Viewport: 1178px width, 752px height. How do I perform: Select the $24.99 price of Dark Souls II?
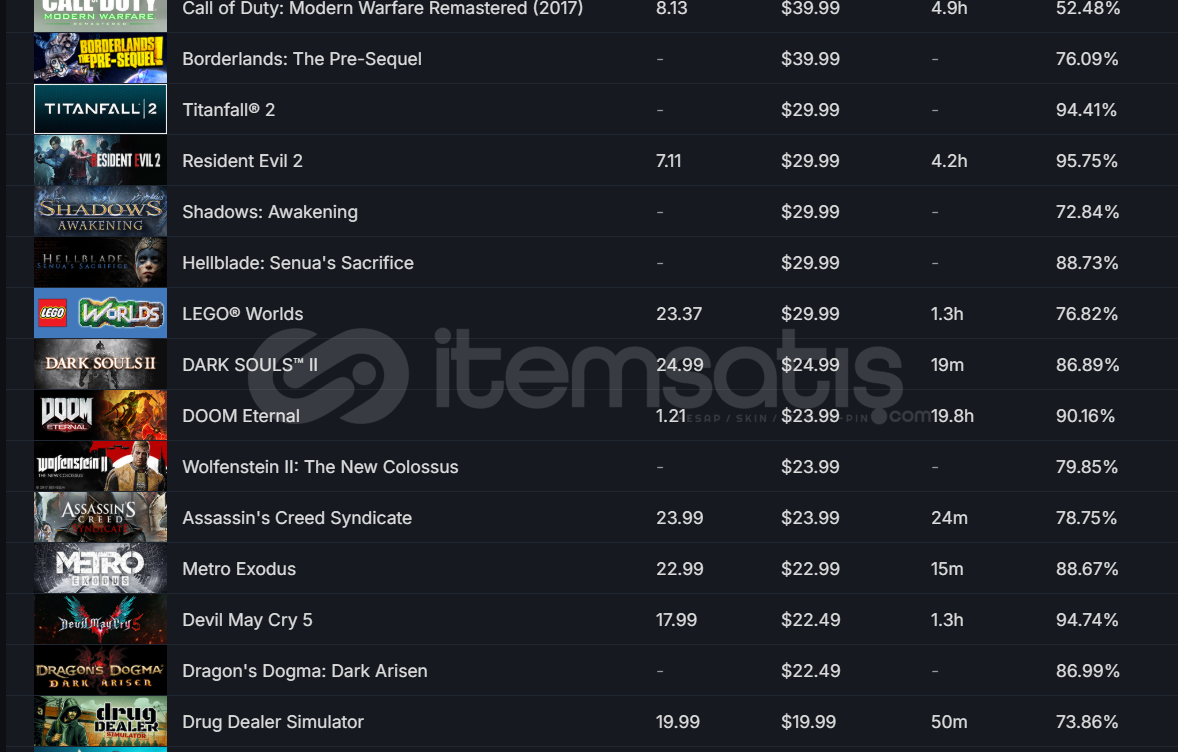tap(810, 364)
